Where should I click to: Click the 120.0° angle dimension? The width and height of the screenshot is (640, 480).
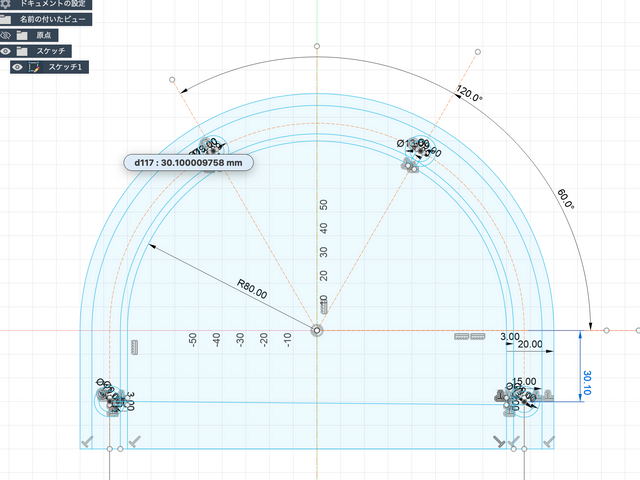468,97
